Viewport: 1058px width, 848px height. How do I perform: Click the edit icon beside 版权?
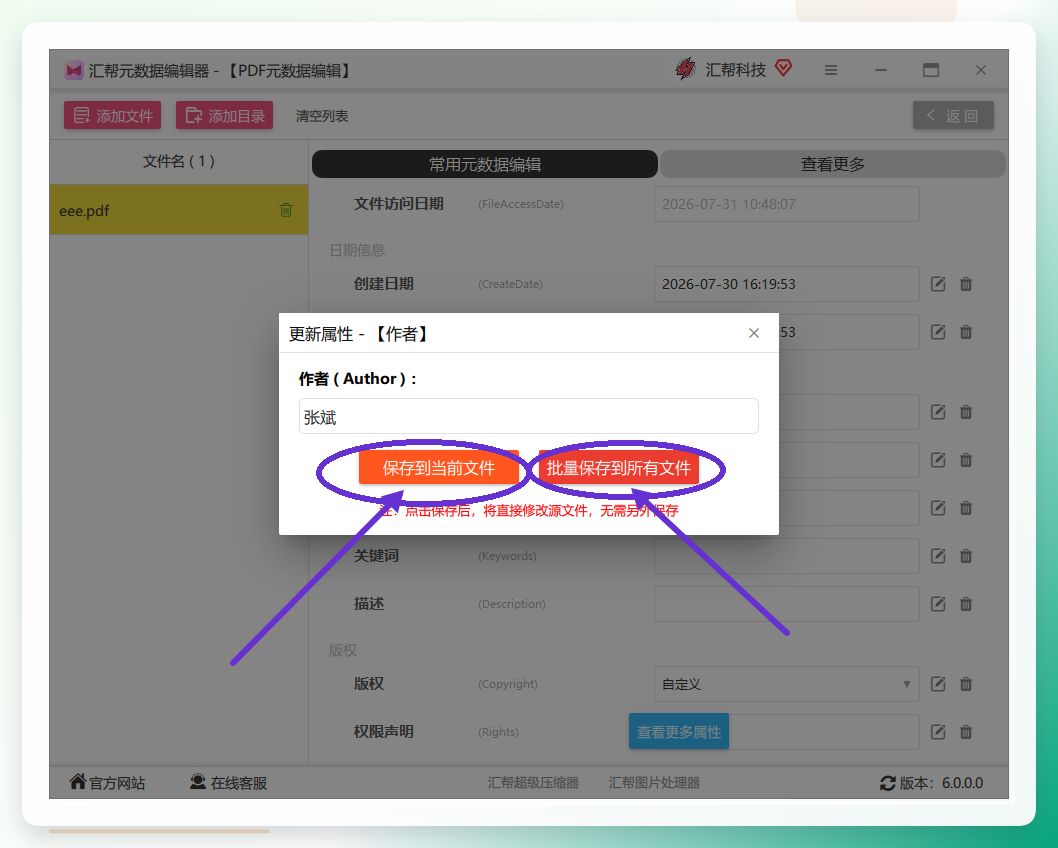(938, 684)
